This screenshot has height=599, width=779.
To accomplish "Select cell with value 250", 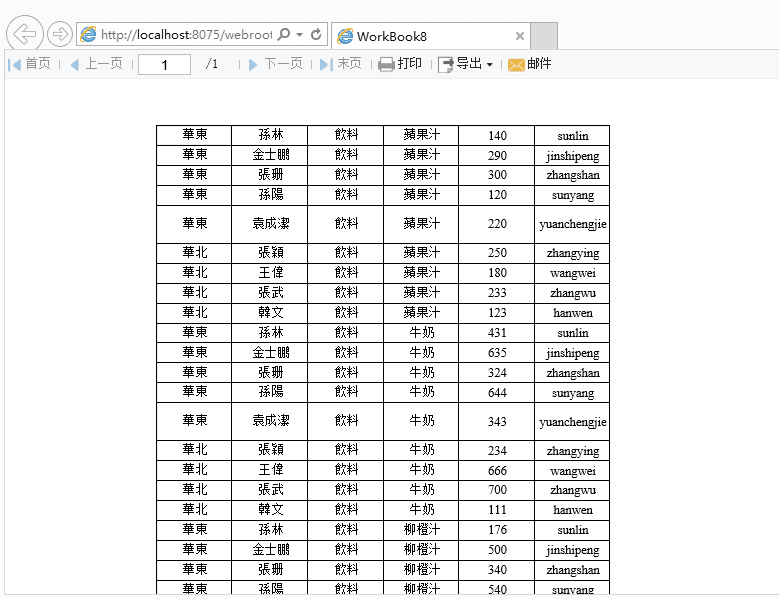I will pos(497,253).
